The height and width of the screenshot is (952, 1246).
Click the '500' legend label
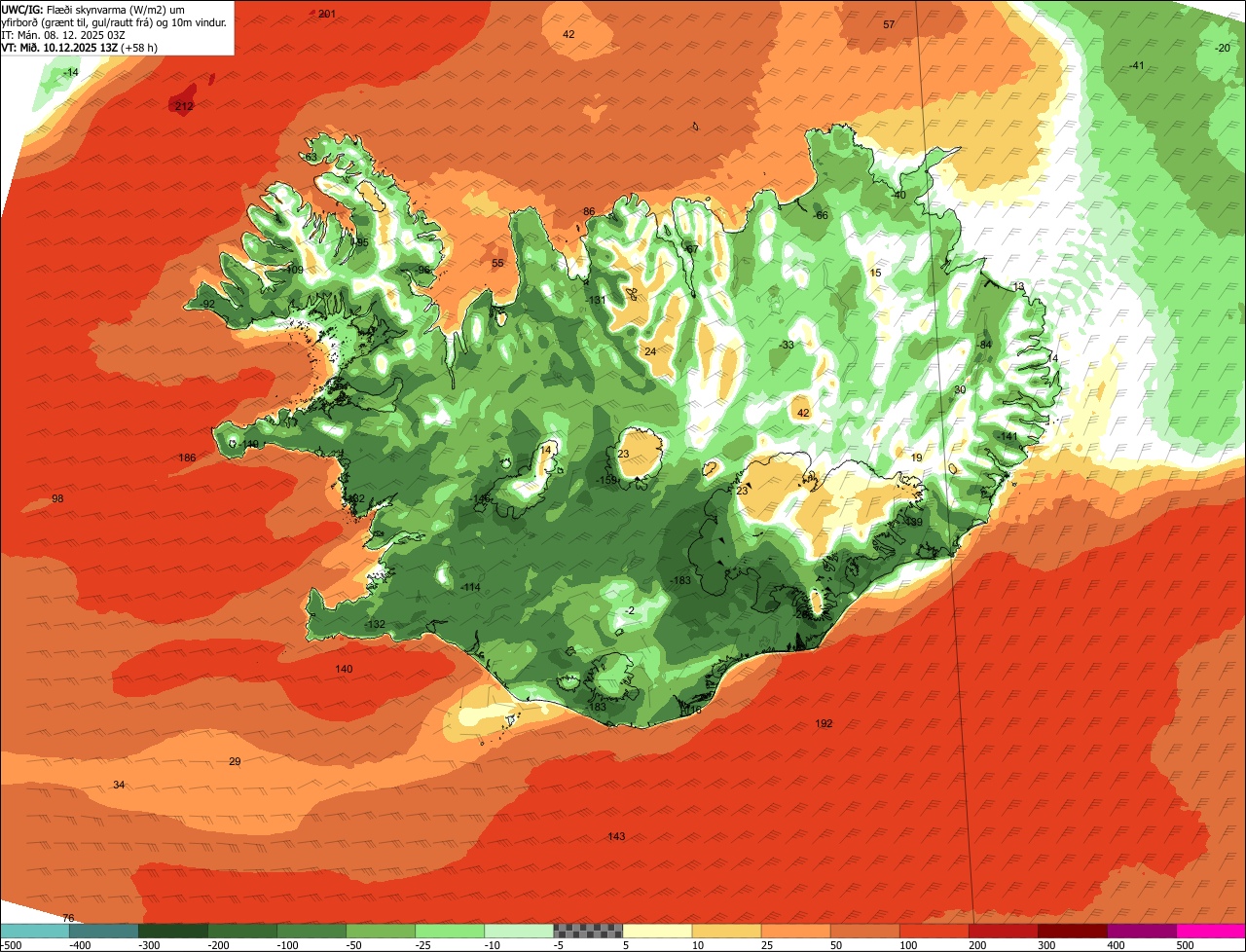(1185, 945)
